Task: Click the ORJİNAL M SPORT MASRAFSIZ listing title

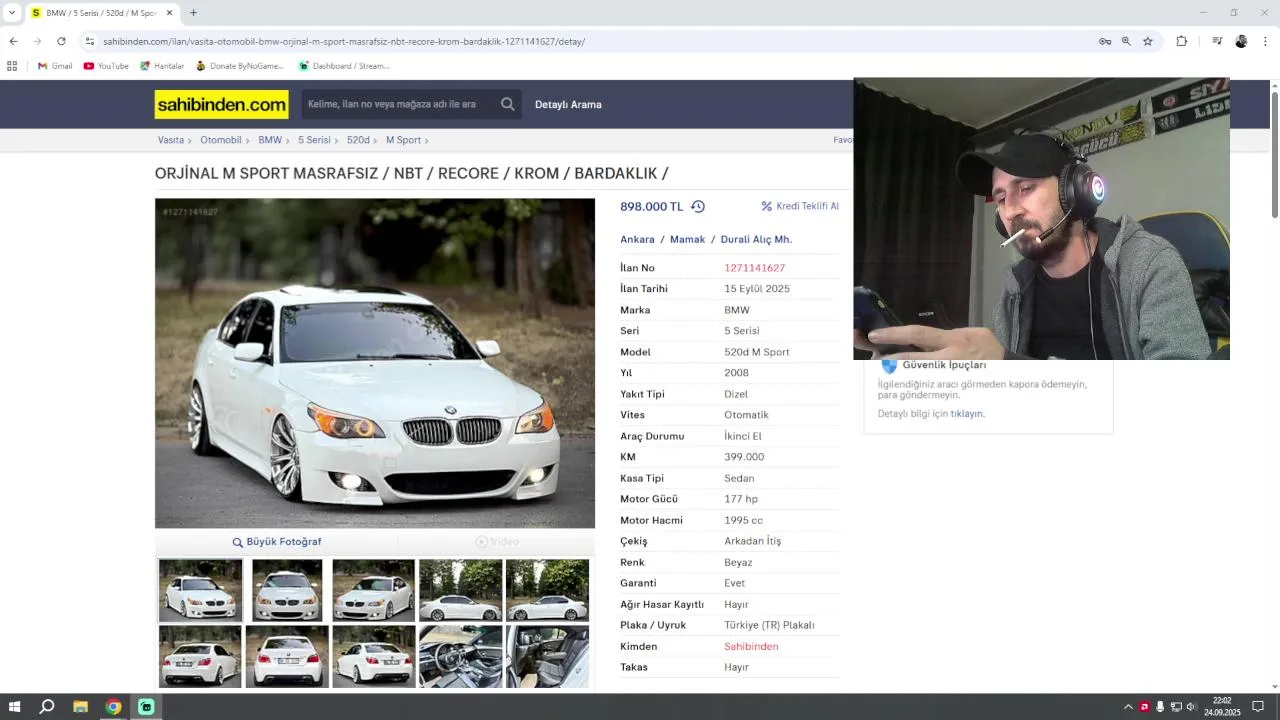Action: (x=412, y=173)
